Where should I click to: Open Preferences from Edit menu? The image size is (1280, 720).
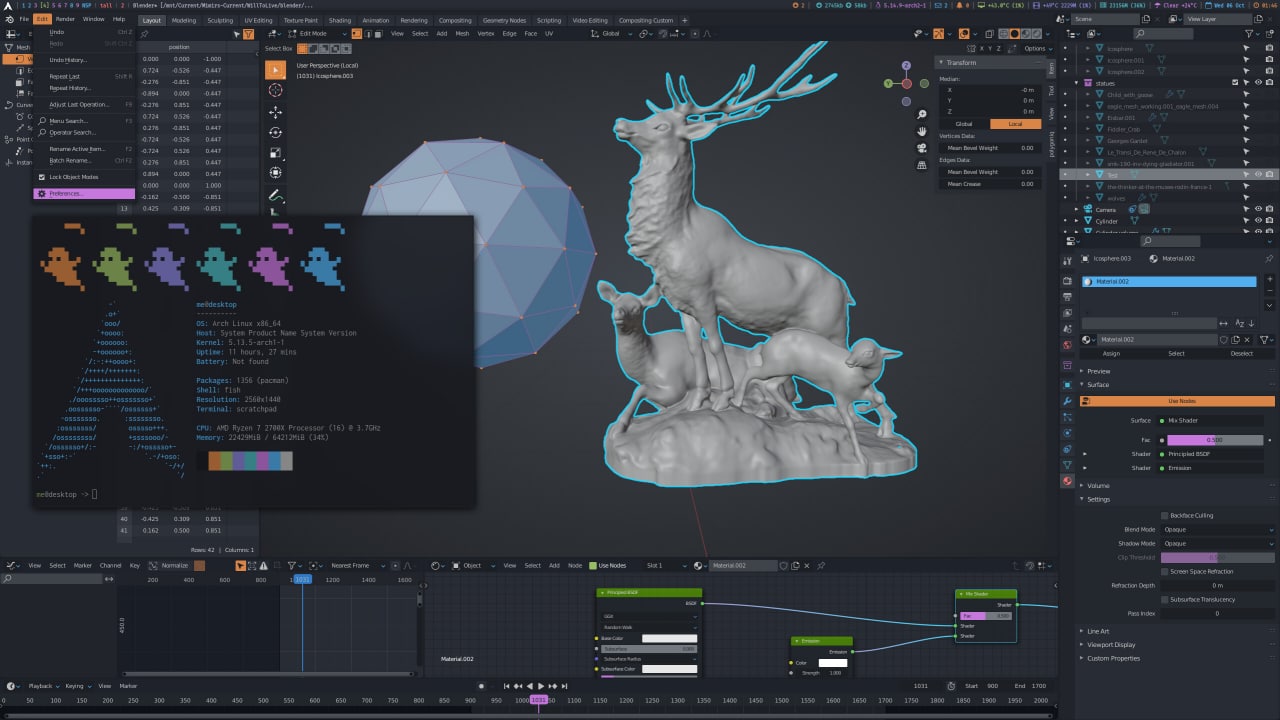[84, 194]
